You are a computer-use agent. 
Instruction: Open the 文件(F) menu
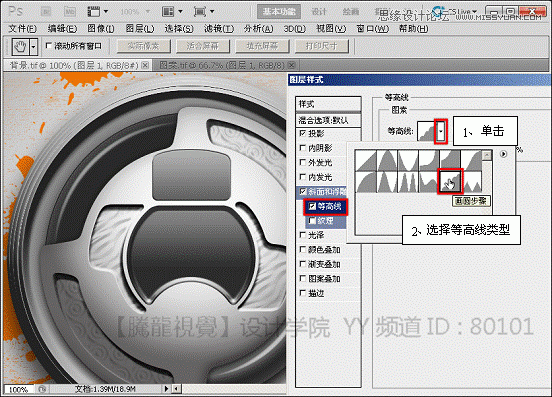point(23,29)
